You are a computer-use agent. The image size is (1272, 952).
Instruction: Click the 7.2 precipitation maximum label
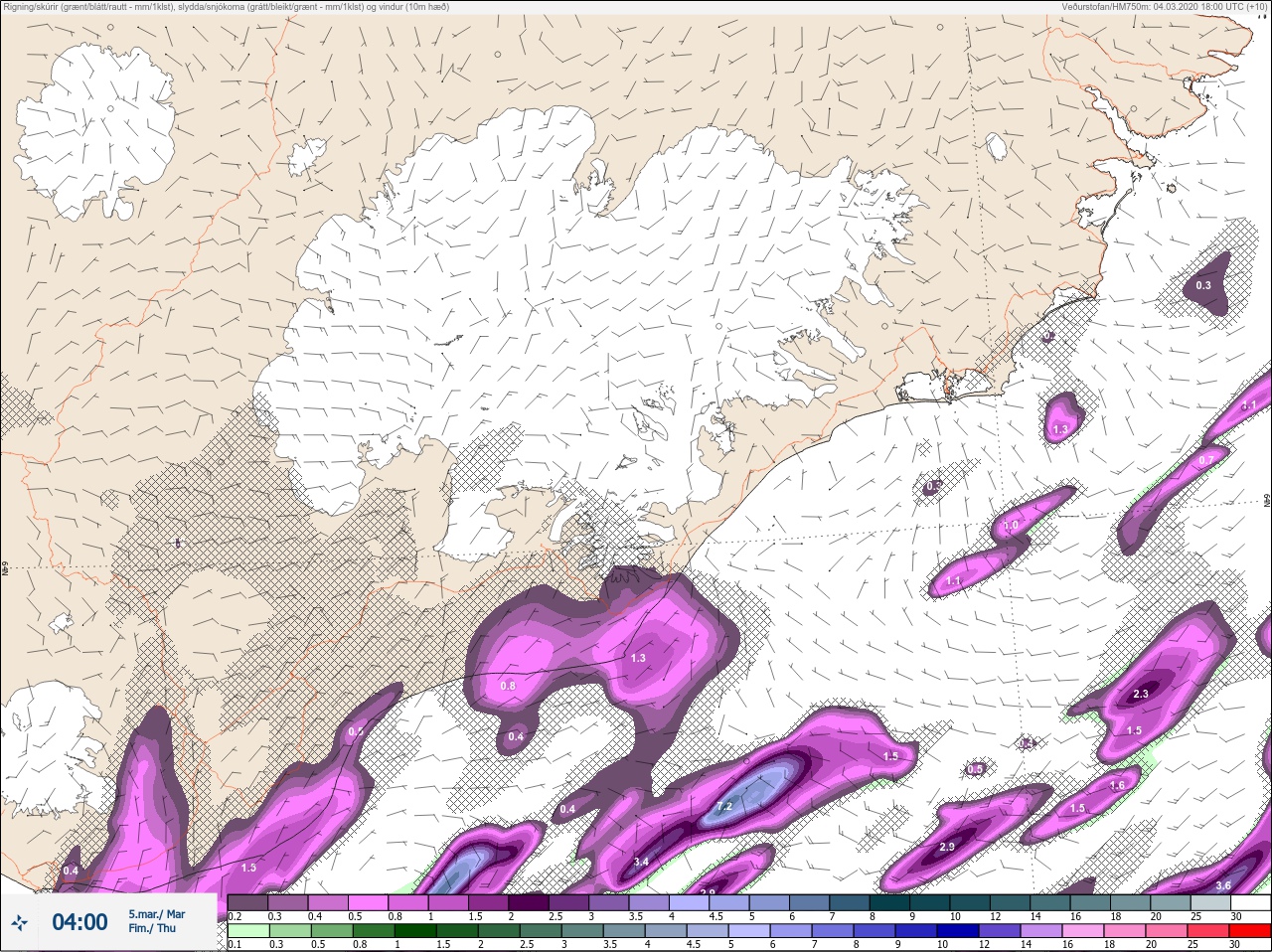(724, 806)
